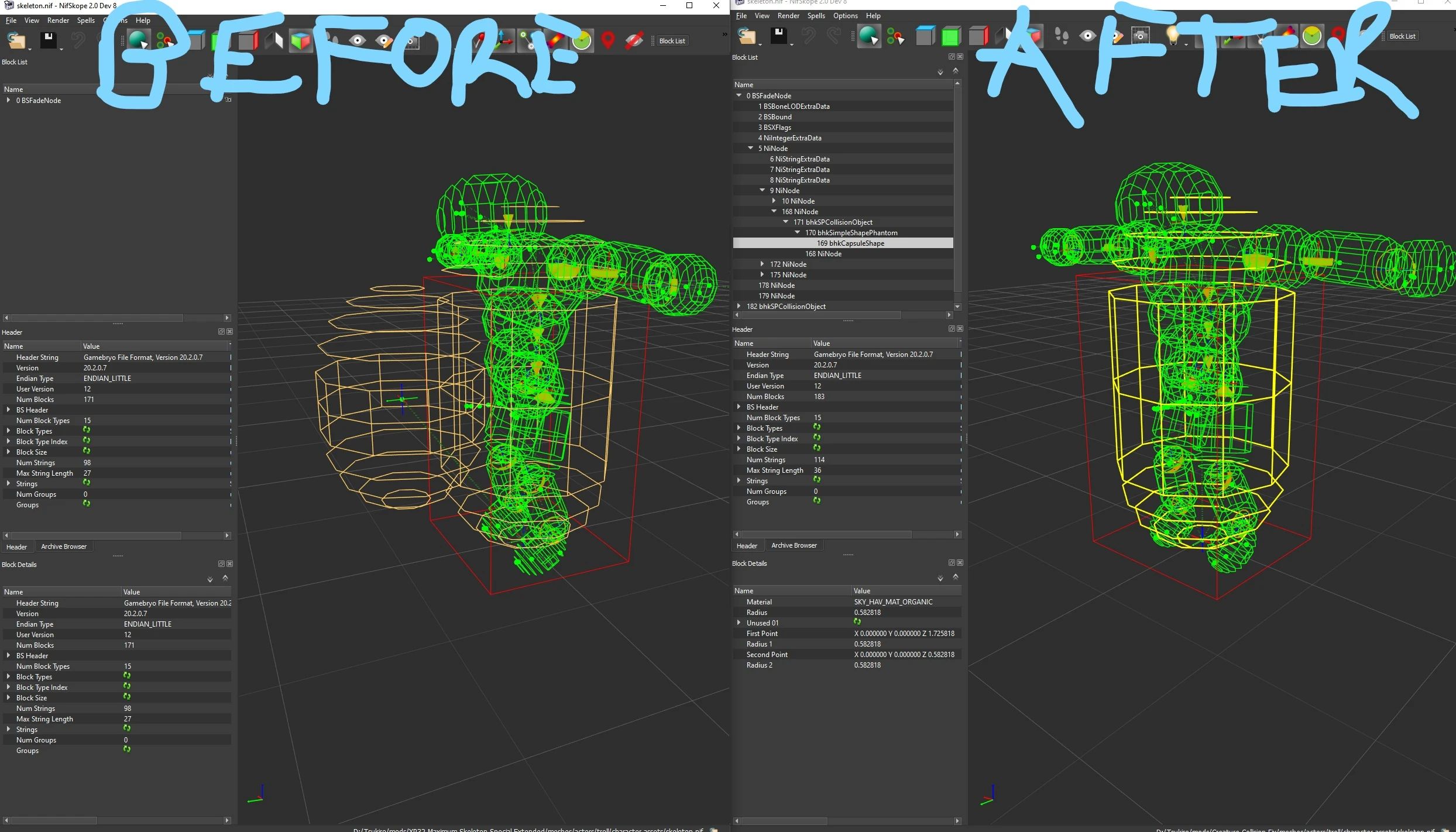Image resolution: width=1456 pixels, height=832 pixels.
Task: Click the right Block List vertical scrollbar
Action: click(957, 190)
